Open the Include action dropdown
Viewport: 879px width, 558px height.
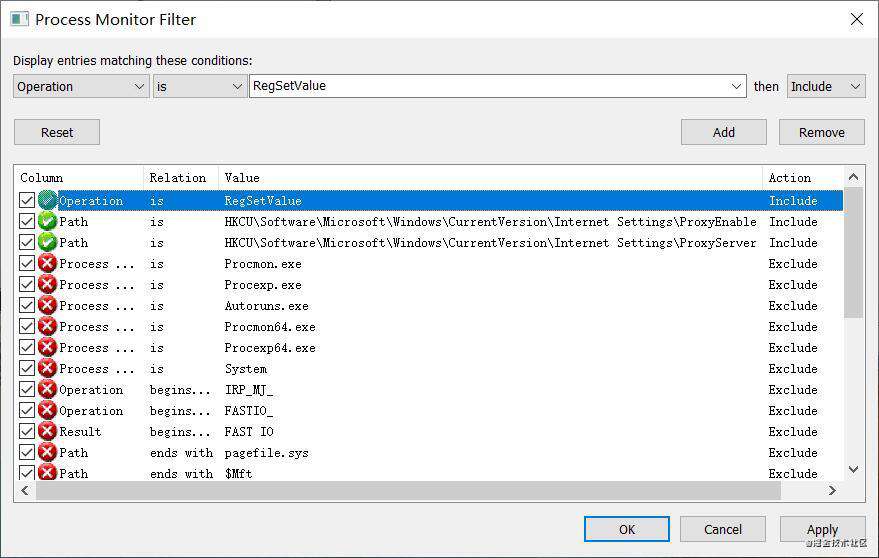point(826,86)
